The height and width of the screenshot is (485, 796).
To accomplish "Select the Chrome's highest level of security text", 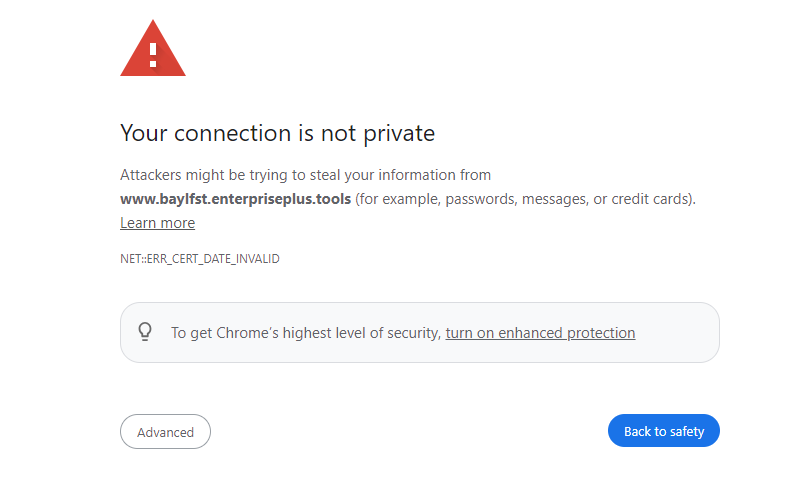I will 328,333.
